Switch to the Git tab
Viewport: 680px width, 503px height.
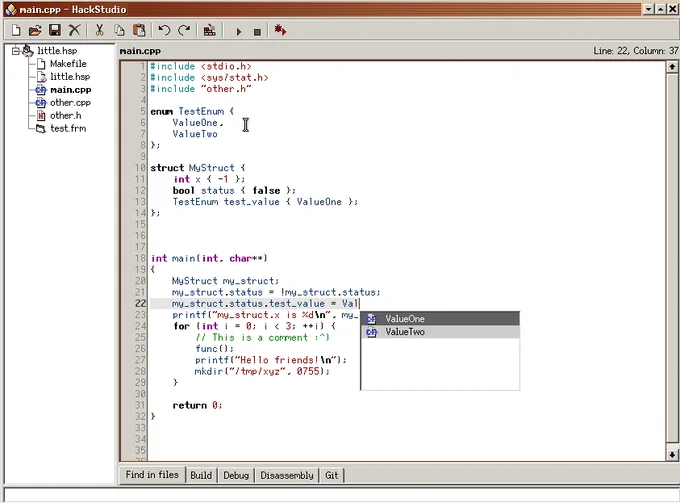[x=332, y=475]
